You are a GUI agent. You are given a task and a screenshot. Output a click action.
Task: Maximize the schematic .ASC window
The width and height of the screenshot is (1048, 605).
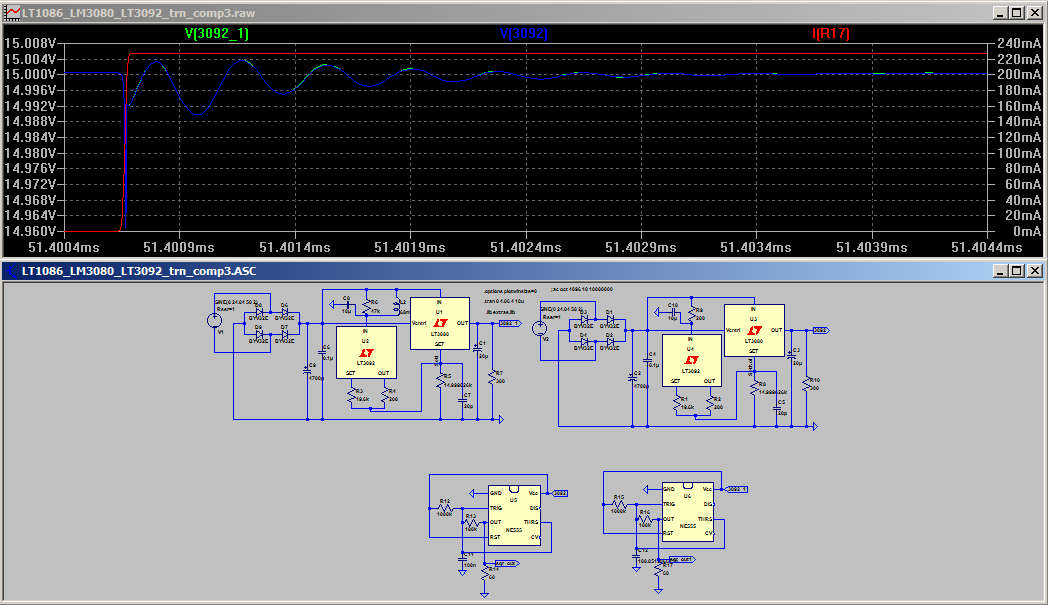point(1017,271)
